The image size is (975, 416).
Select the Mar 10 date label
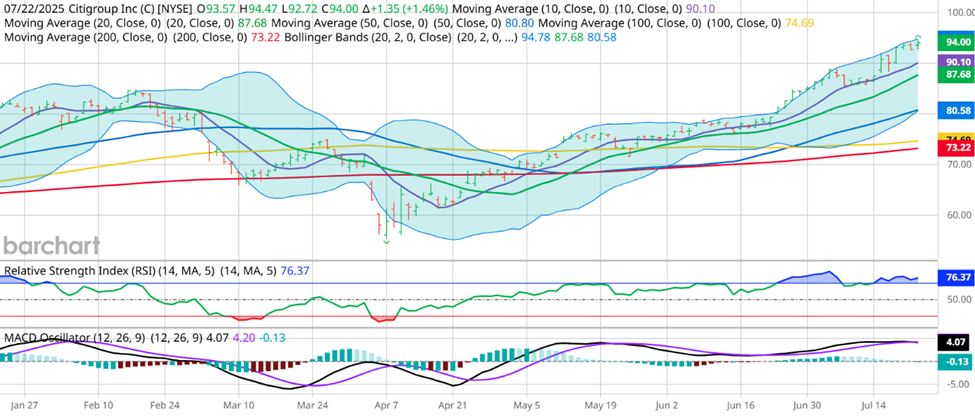240,403
